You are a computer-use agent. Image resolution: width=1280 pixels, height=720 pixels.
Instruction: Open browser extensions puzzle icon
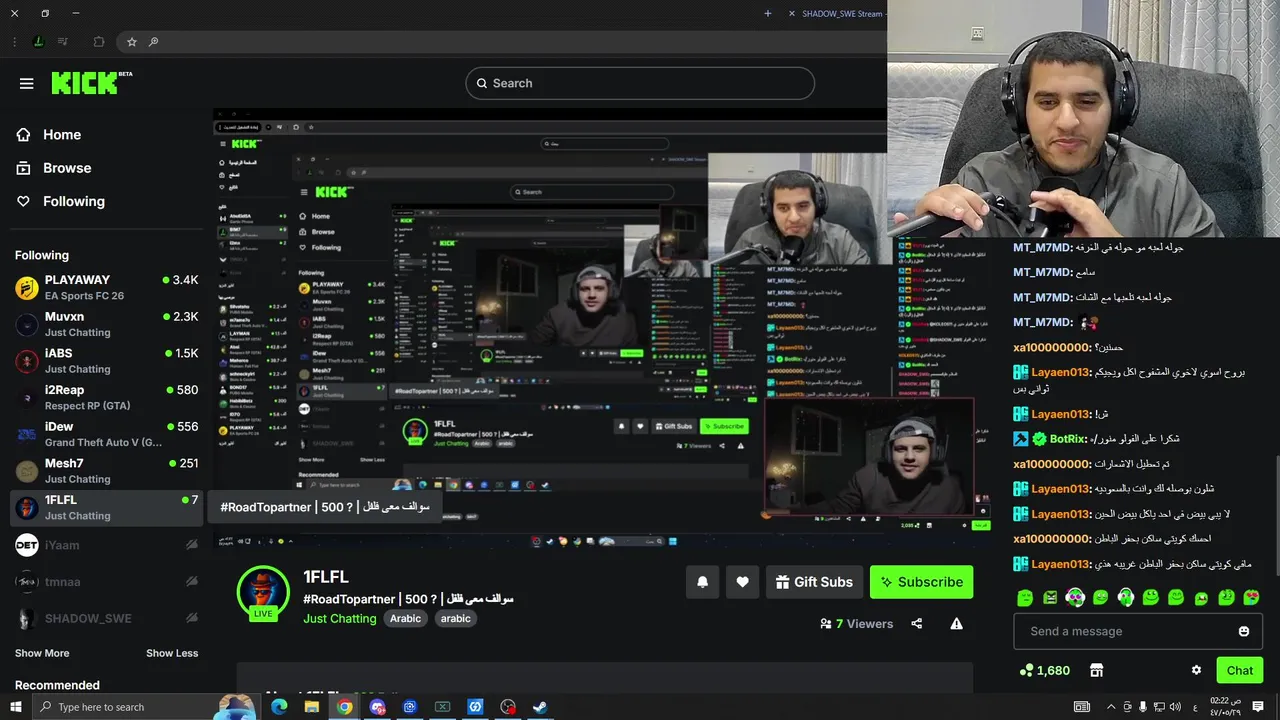(x=98, y=42)
